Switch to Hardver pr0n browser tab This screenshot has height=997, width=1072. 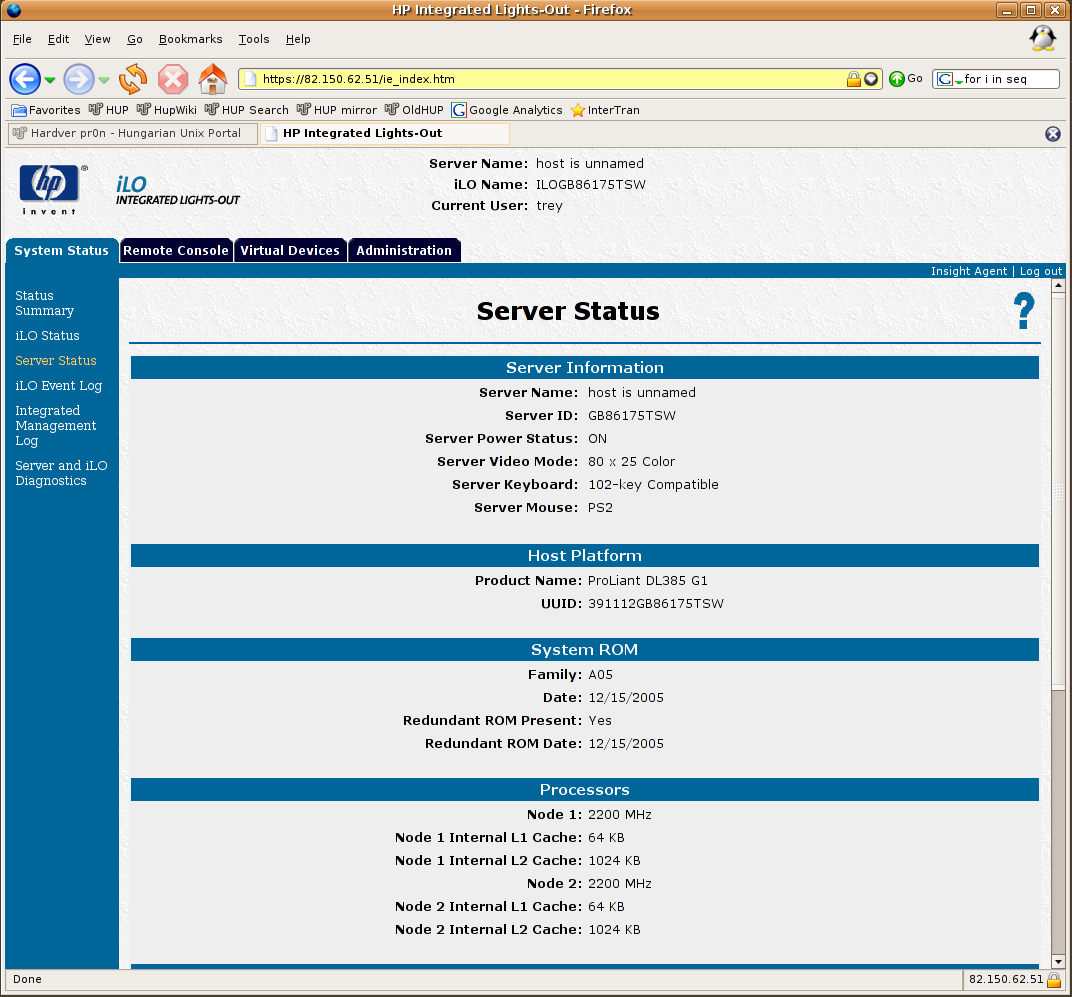133,133
